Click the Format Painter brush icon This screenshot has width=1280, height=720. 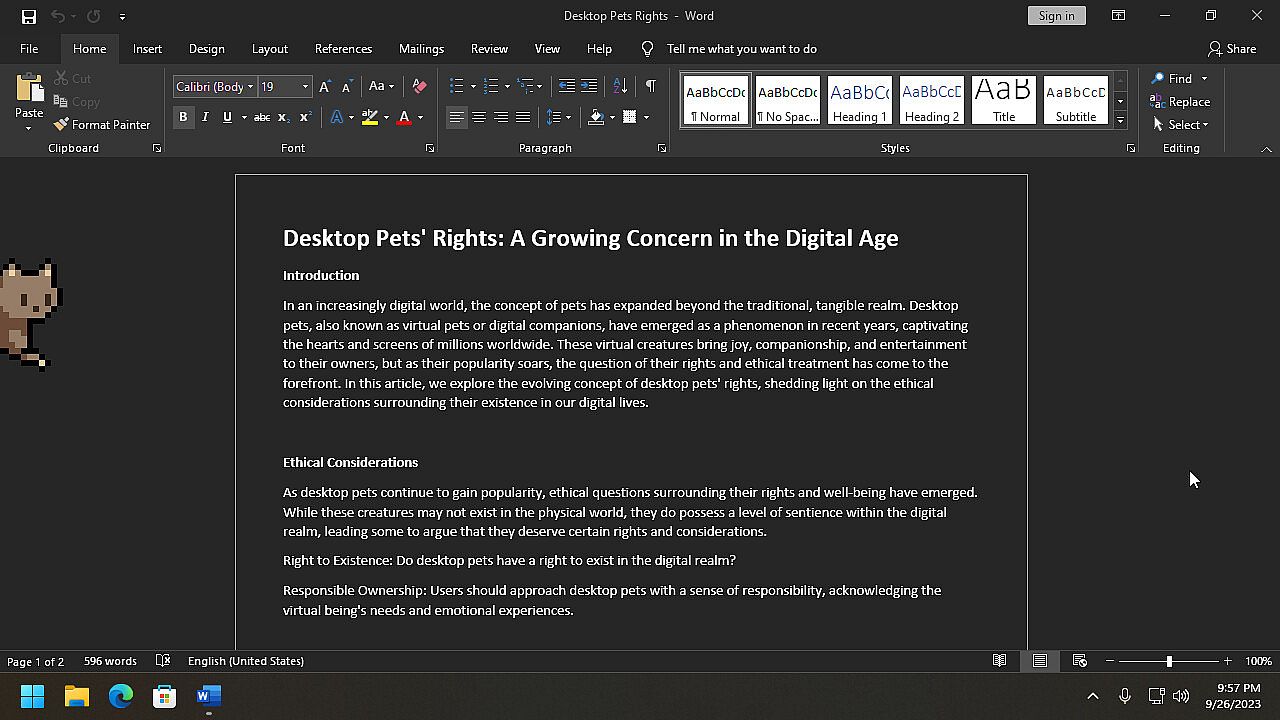(61, 125)
